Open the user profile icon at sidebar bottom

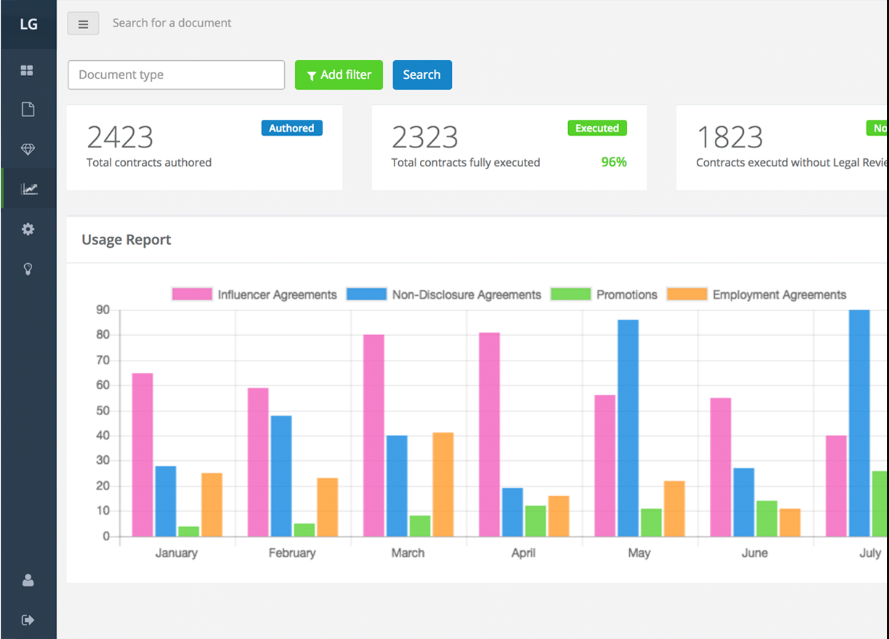click(x=28, y=580)
